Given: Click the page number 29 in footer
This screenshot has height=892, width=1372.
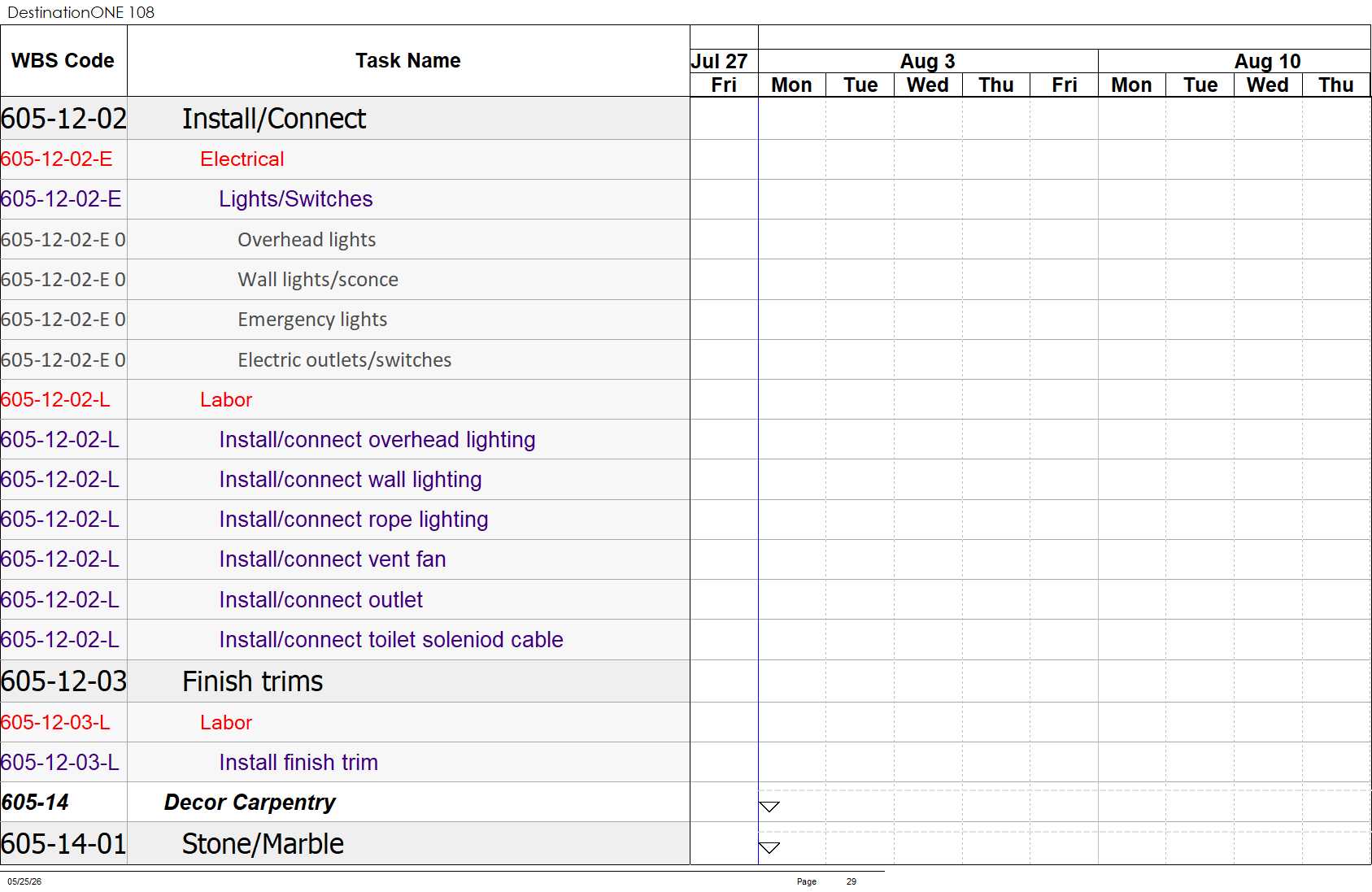Looking at the screenshot, I should point(852,881).
